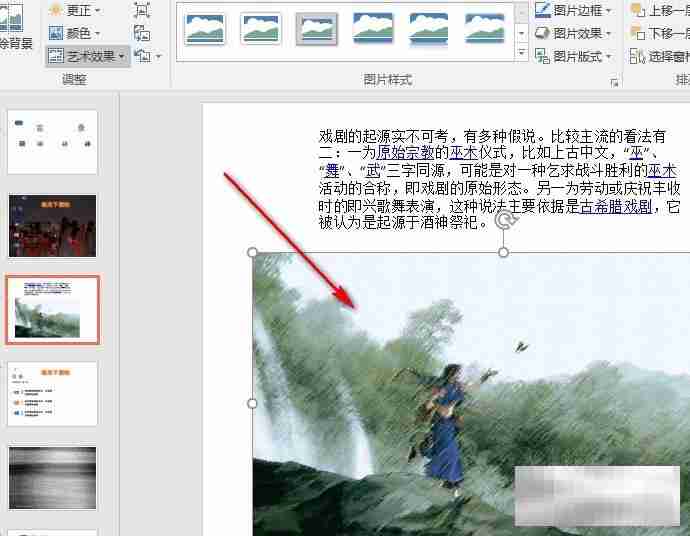Click the picture top-middle resize handle
Image resolution: width=690 pixels, height=536 pixels.
(504, 252)
